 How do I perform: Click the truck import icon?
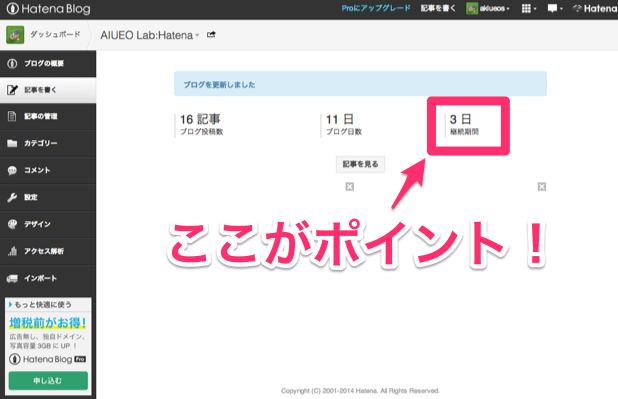(12, 278)
